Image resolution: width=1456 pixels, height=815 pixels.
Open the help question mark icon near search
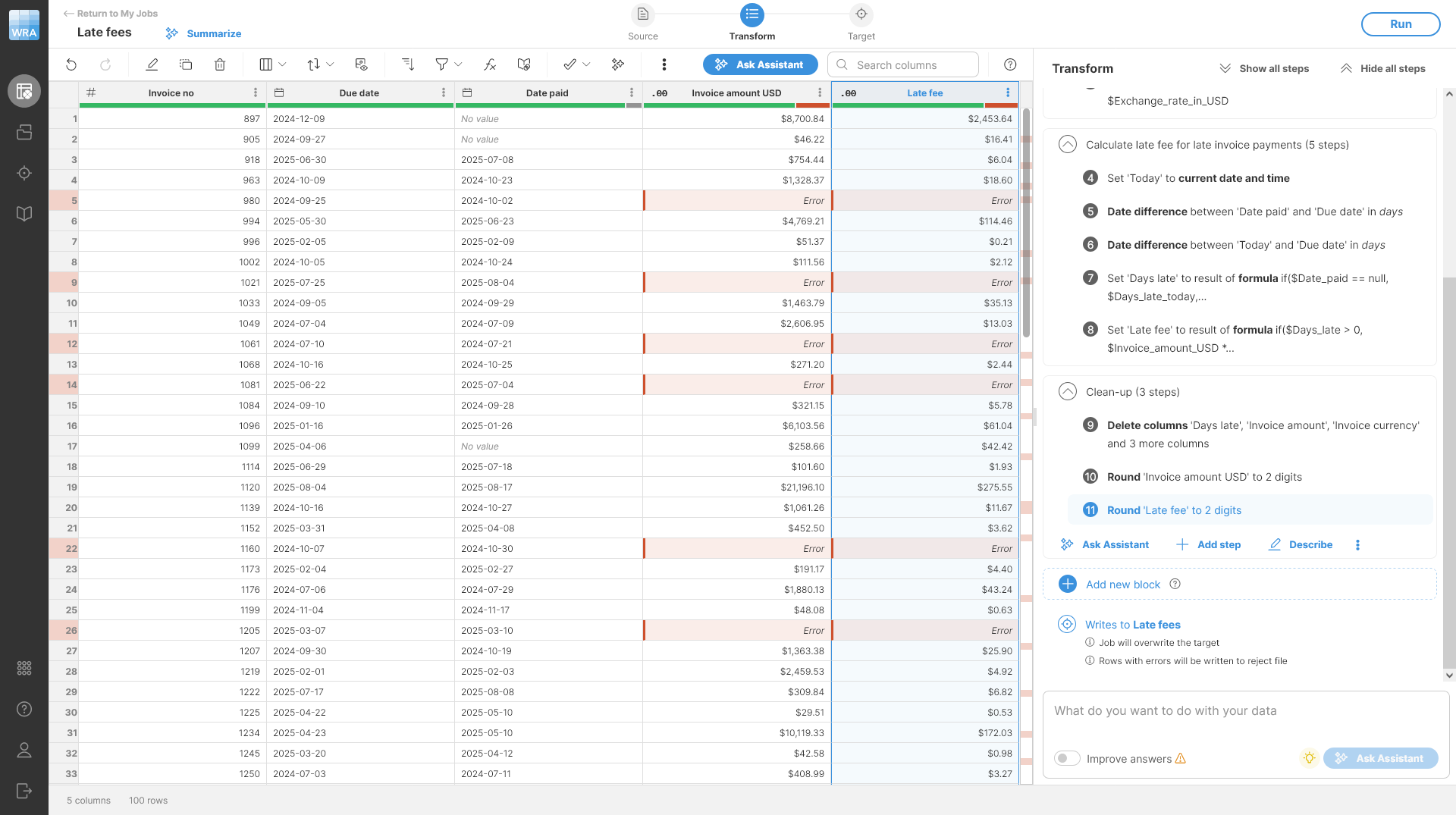1010,65
